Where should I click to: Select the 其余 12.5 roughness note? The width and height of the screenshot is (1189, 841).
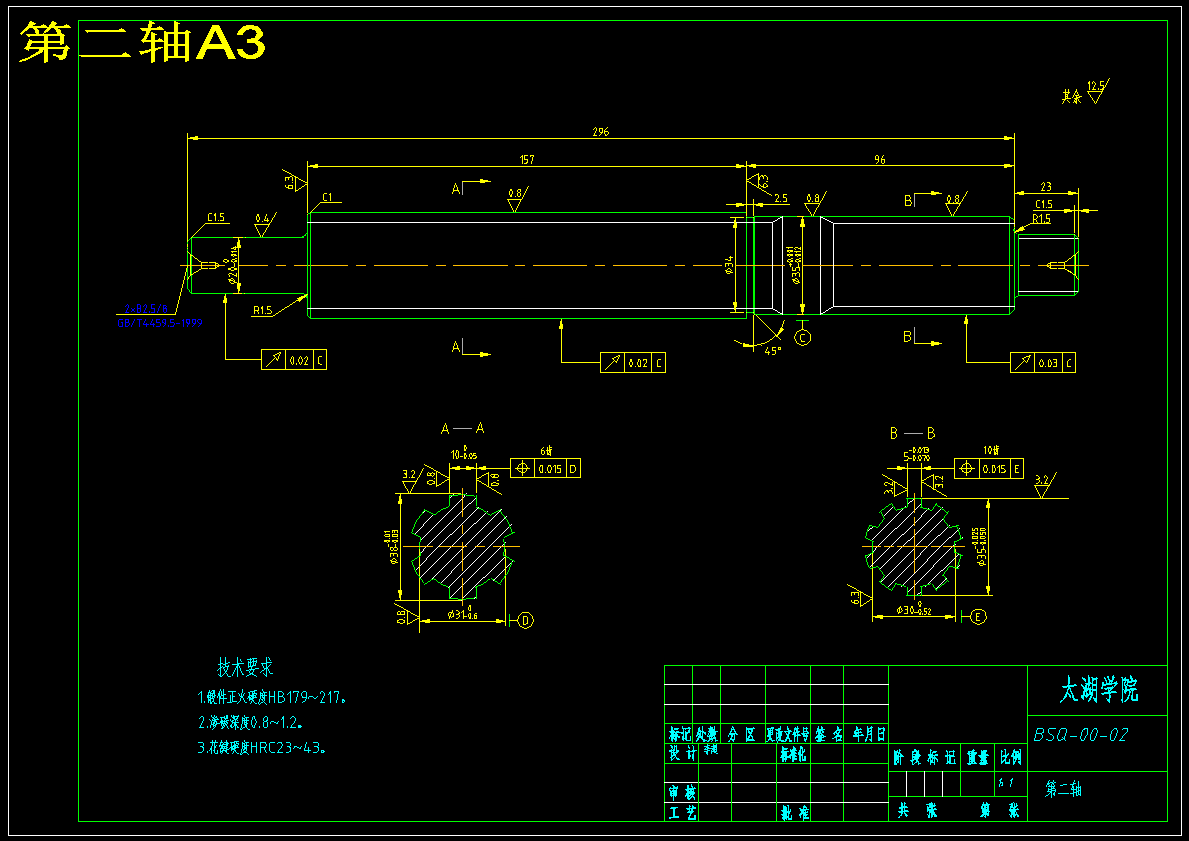pyautogui.click(x=1085, y=92)
